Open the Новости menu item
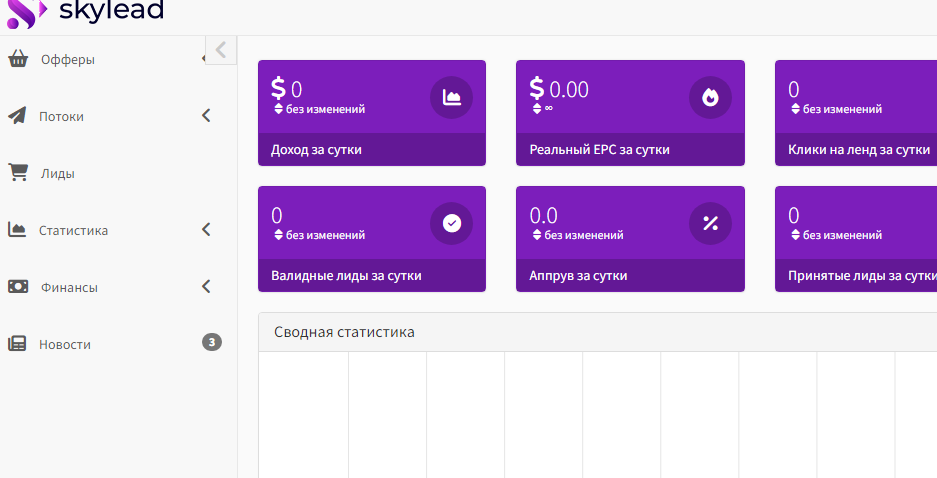 click(65, 345)
